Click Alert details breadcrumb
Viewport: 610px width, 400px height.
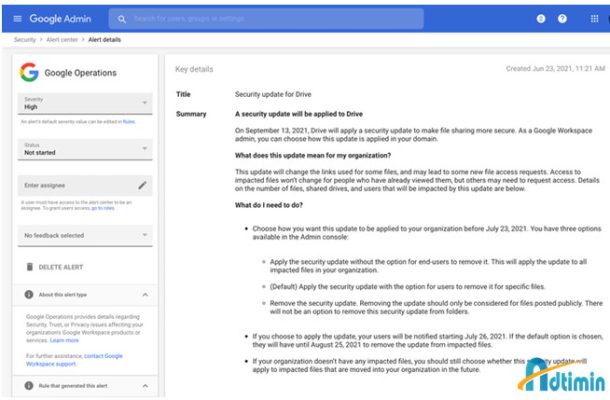coord(105,40)
